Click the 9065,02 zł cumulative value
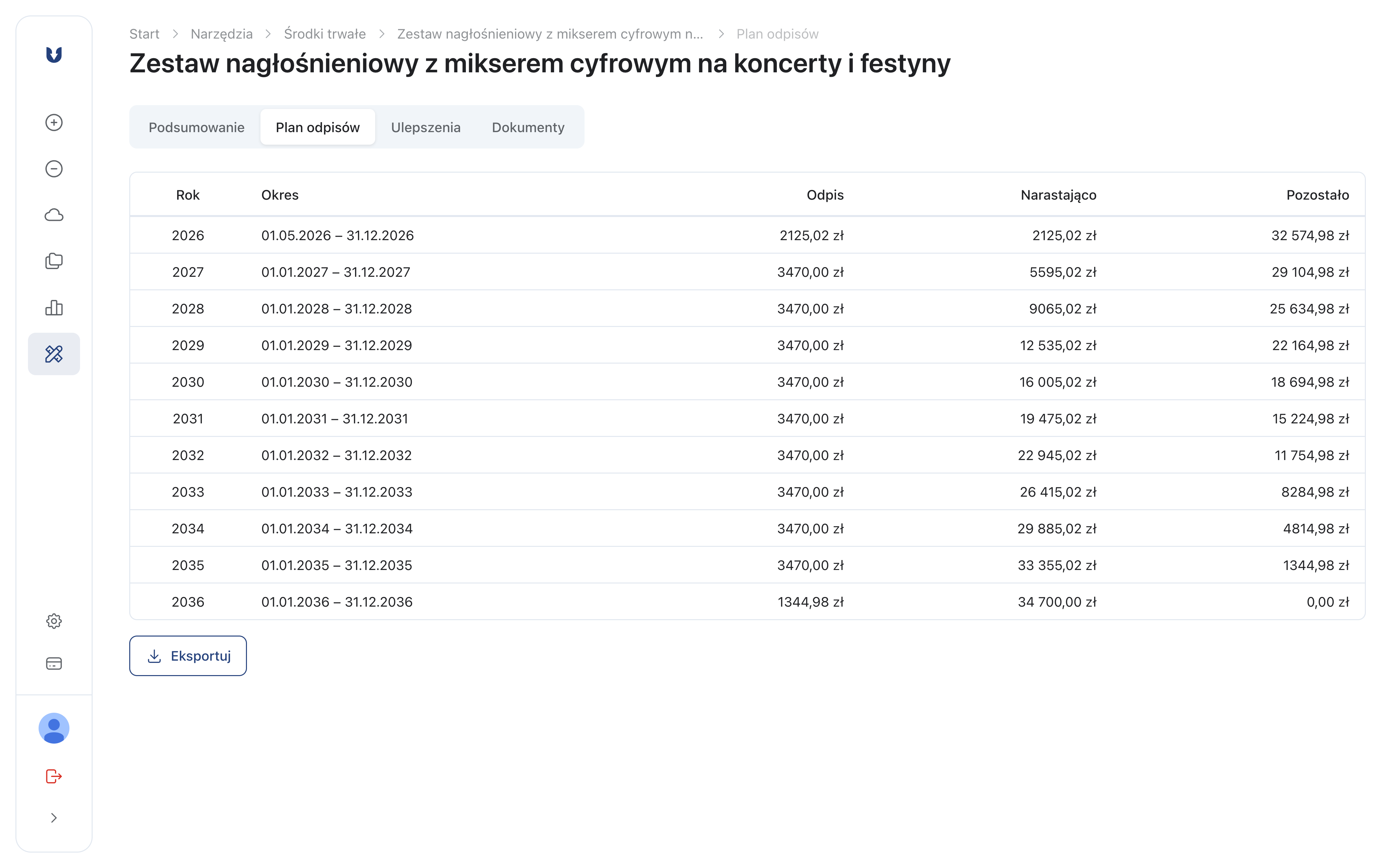The height and width of the screenshot is (868, 1389). click(1062, 309)
